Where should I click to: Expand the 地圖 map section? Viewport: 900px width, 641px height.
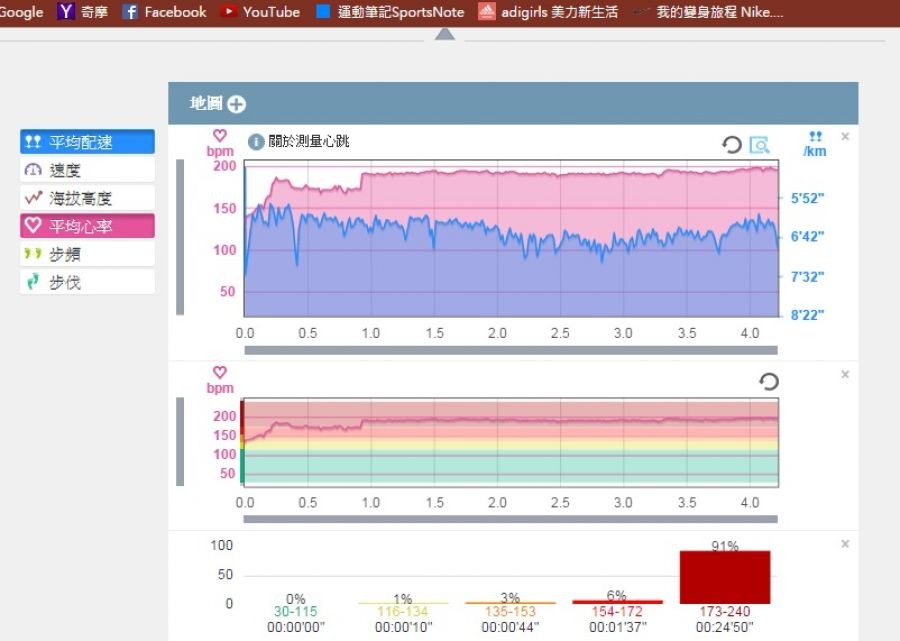(x=236, y=104)
